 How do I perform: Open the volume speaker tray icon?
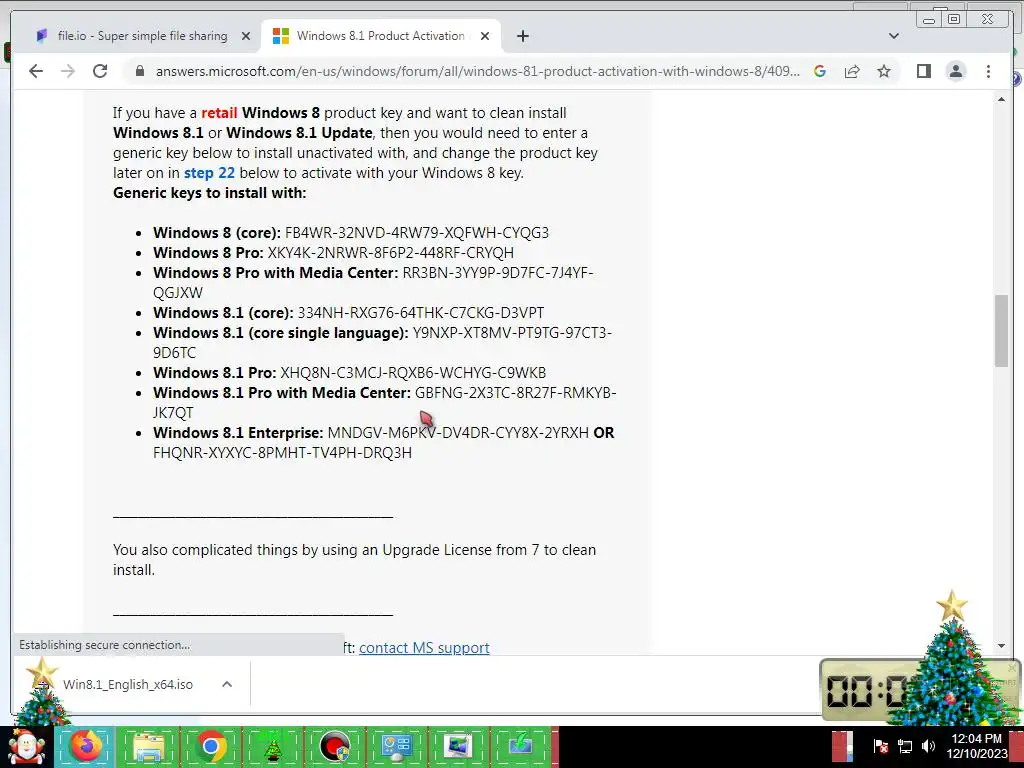[928, 746]
